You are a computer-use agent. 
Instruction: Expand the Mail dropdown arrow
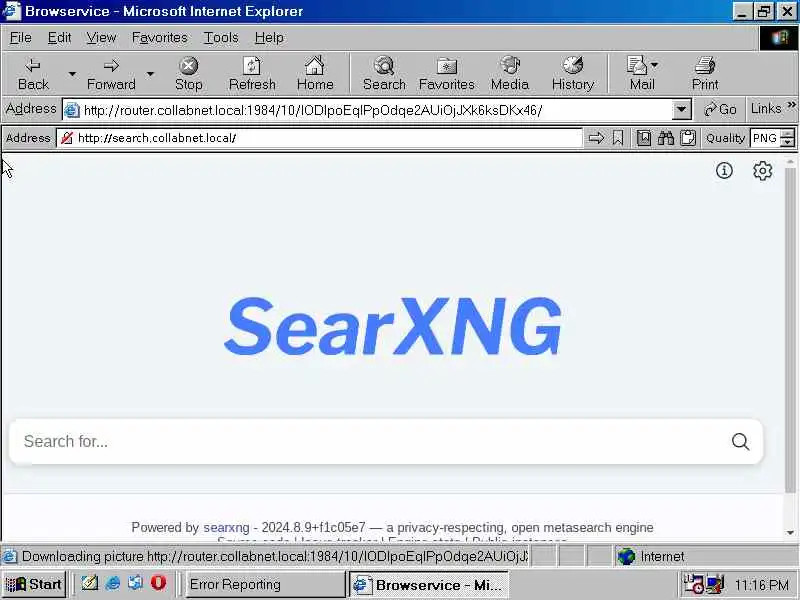tap(655, 65)
